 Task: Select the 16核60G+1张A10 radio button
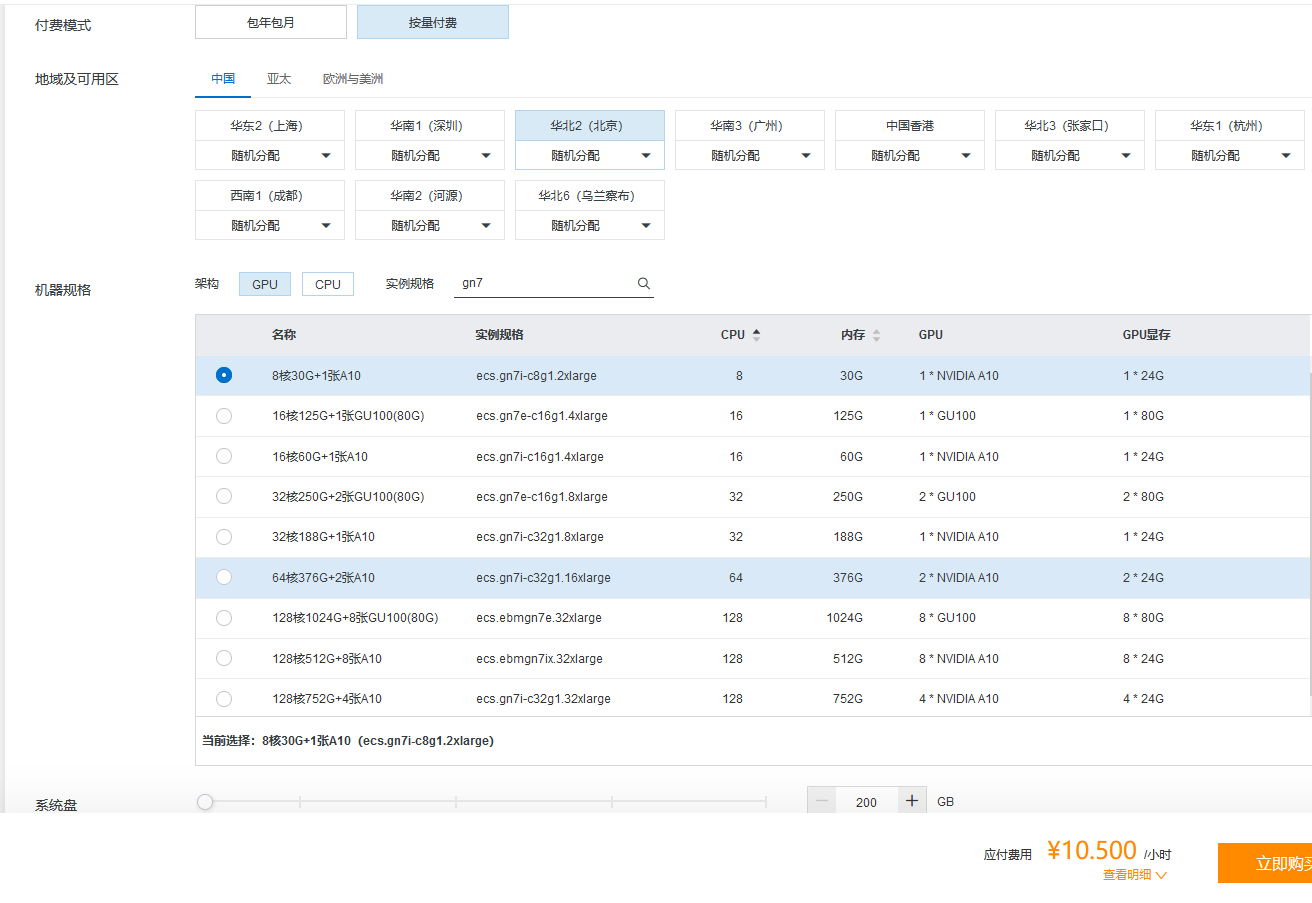(224, 456)
